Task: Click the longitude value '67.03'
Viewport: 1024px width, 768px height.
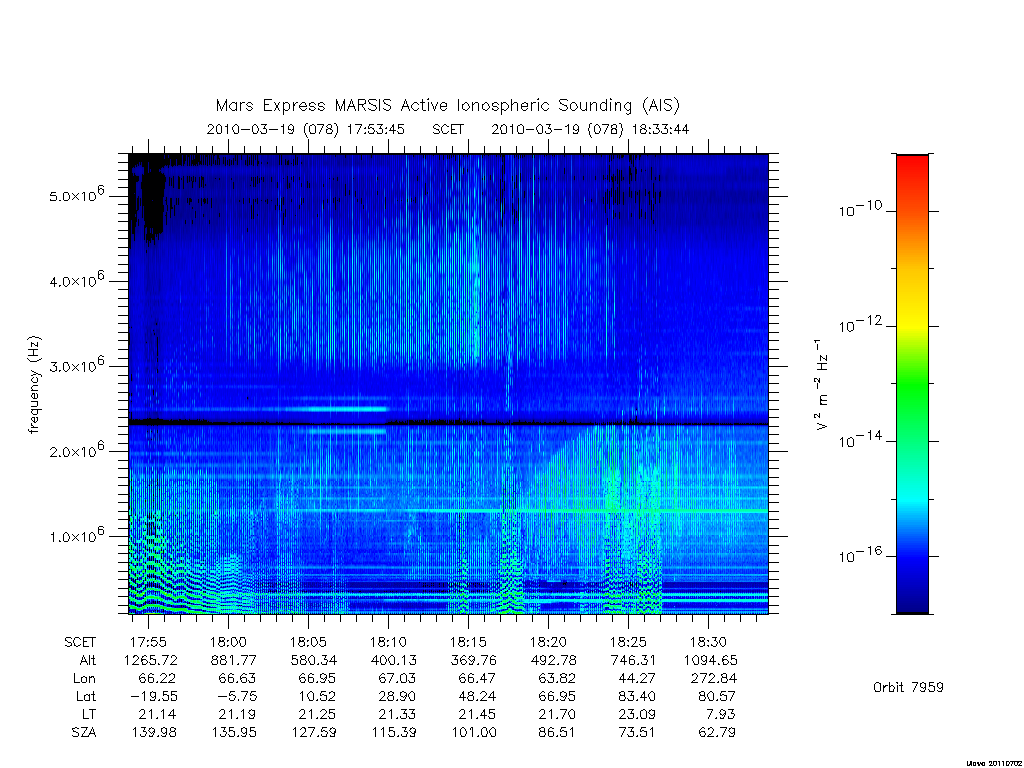Action: pos(396,679)
